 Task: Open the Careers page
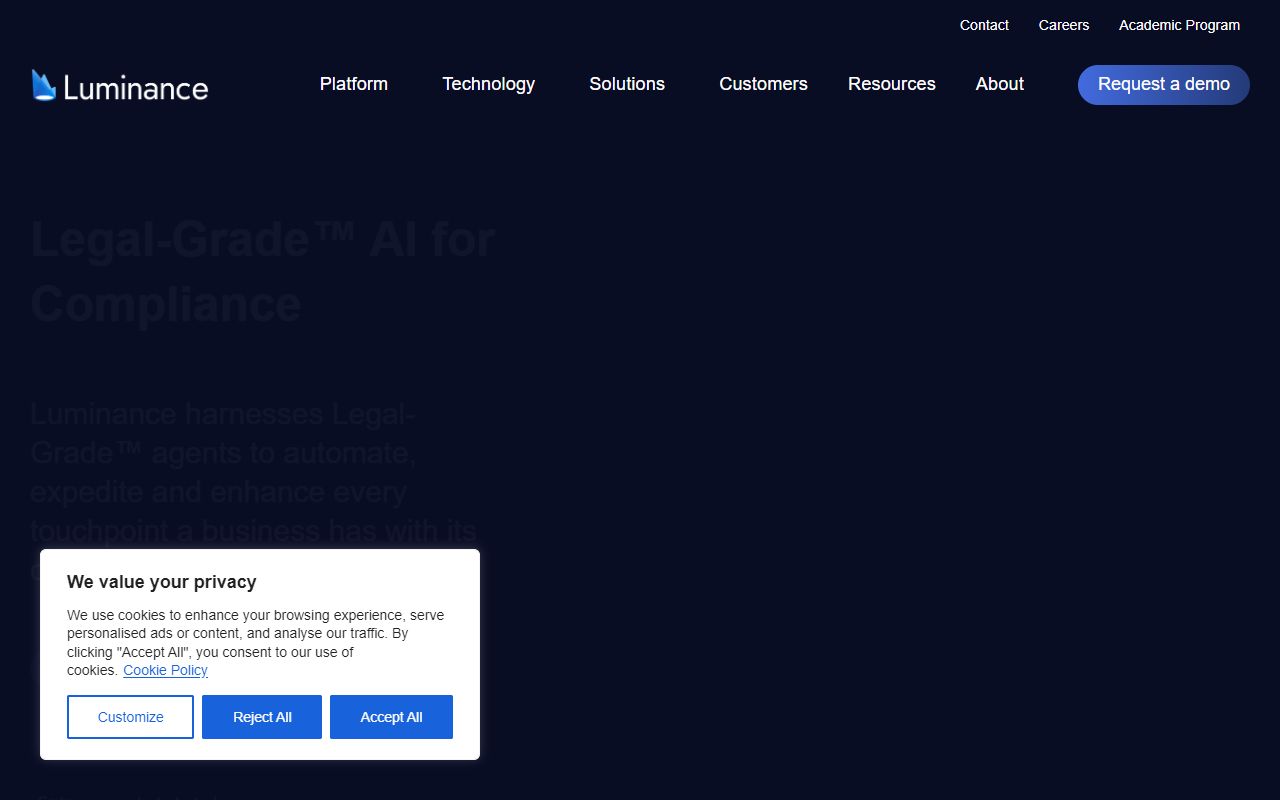1063,25
